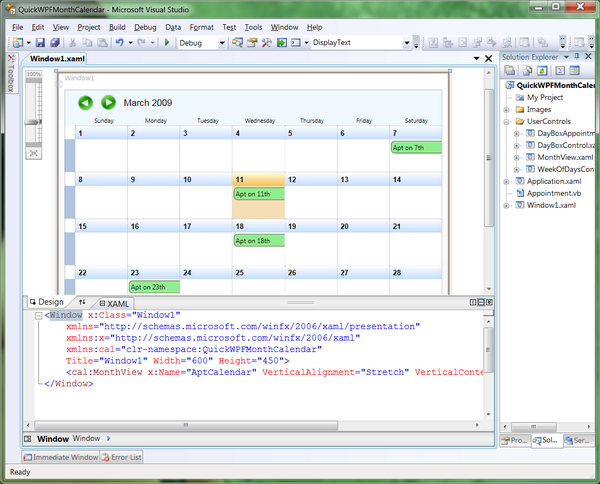Expand the MonthView.xaml node
The image size is (600, 484).
click(517, 158)
